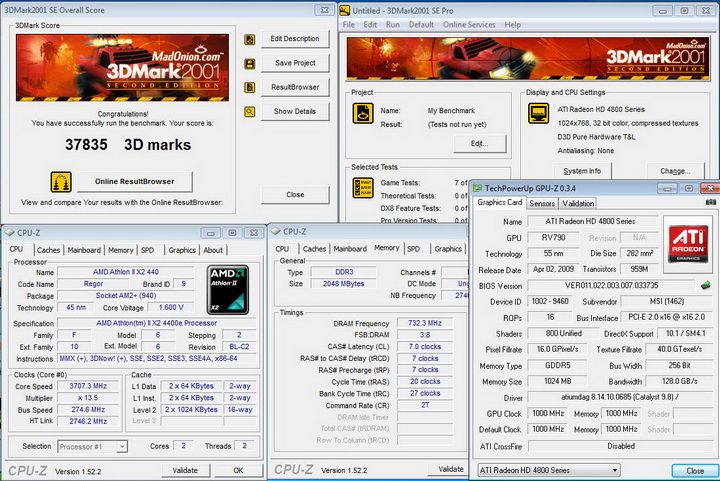Click the GPU-Z screenshot camera icon
The height and width of the screenshot is (481, 720).
click(x=710, y=202)
